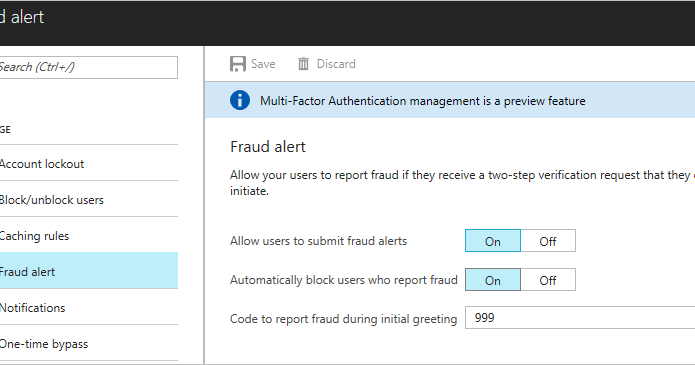Image resolution: width=695 pixels, height=365 pixels.
Task: Open One-time bypass page
Action: coord(89,343)
